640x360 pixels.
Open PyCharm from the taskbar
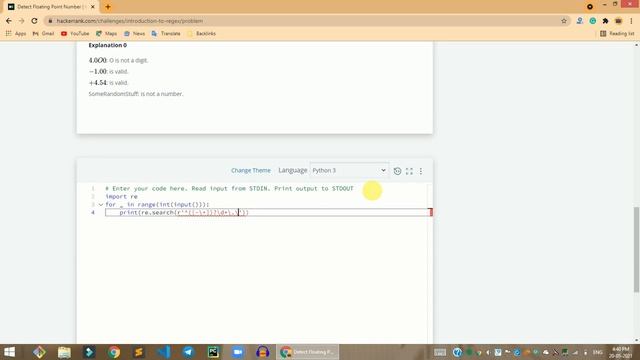pyautogui.click(x=213, y=352)
